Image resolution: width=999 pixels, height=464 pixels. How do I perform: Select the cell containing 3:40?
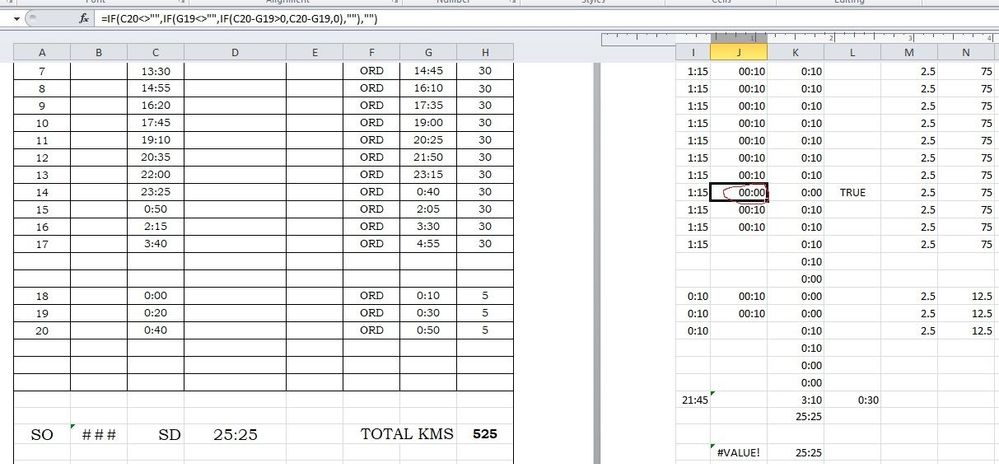[155, 243]
